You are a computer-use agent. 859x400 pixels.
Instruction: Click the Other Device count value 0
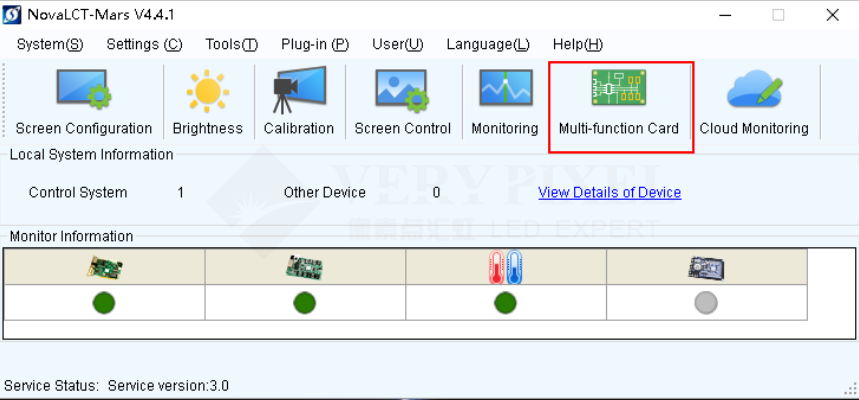pyautogui.click(x=436, y=192)
